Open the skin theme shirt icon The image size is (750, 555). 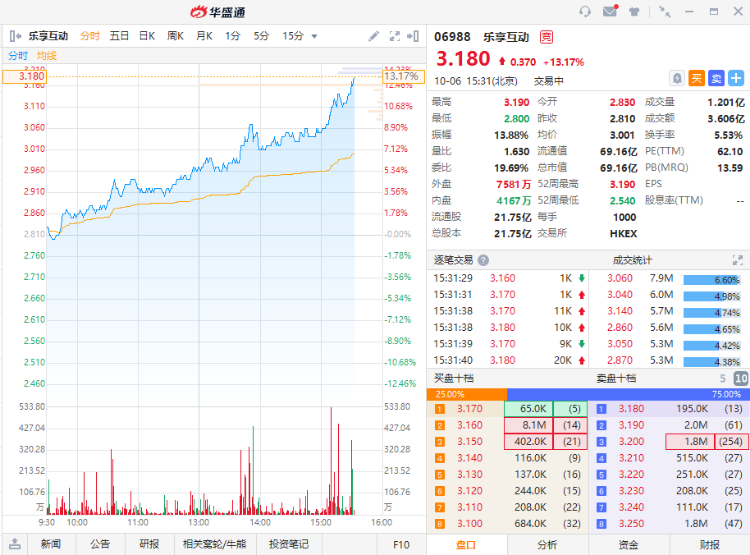point(634,11)
